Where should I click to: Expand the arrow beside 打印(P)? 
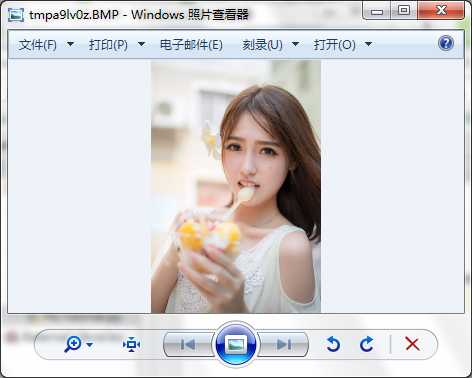click(x=142, y=44)
